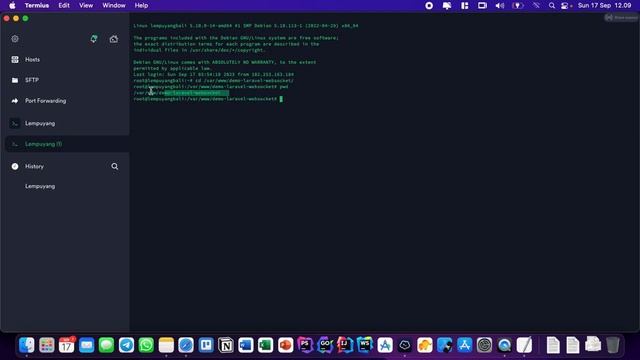Open GoLand from the Dock
Screen dimensions: 640x360
point(325,345)
